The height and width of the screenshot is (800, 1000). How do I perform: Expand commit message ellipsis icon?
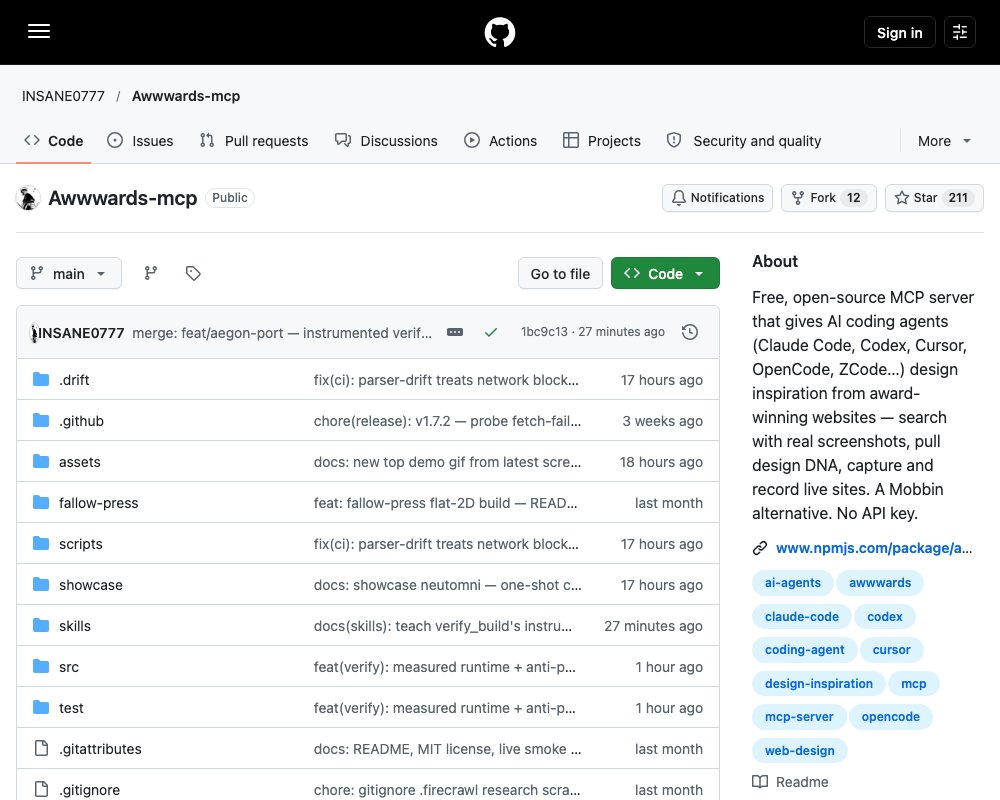[455, 332]
